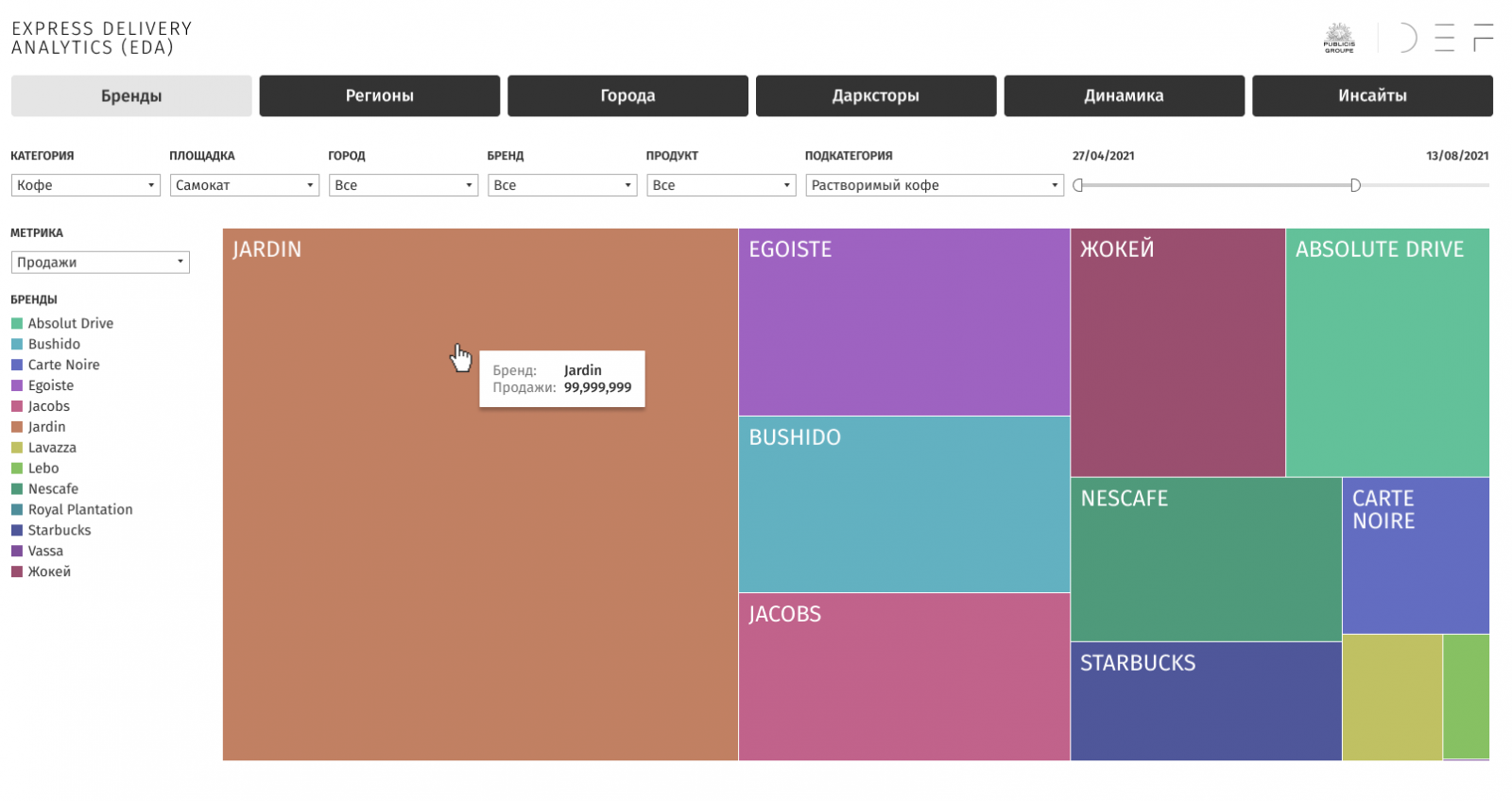Screen dimensions: 1512x801
Task: Open the Категория dropdown showing Кофе
Action: [85, 185]
